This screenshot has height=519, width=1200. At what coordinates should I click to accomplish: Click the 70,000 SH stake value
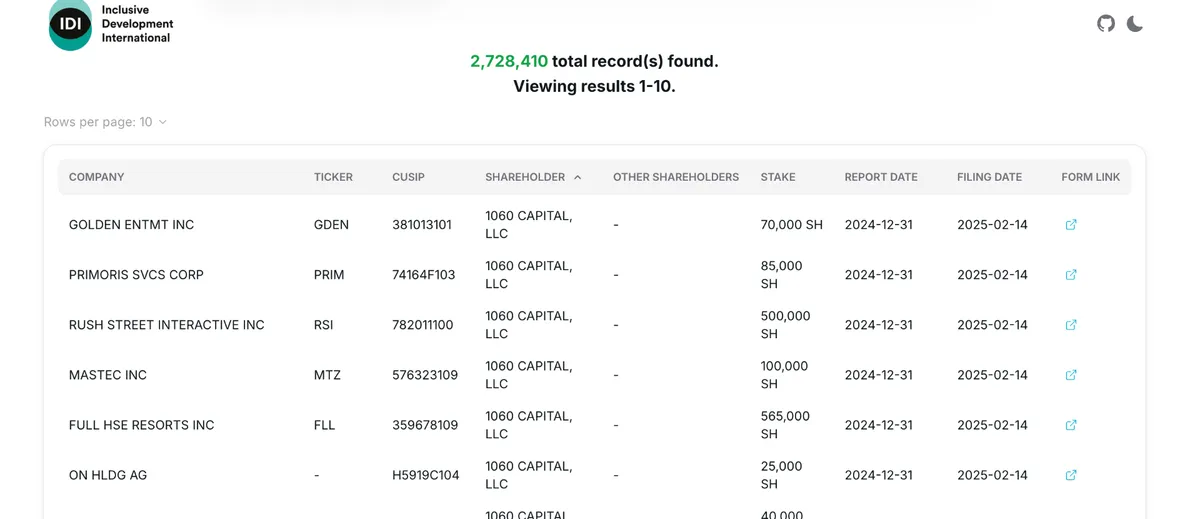(792, 225)
